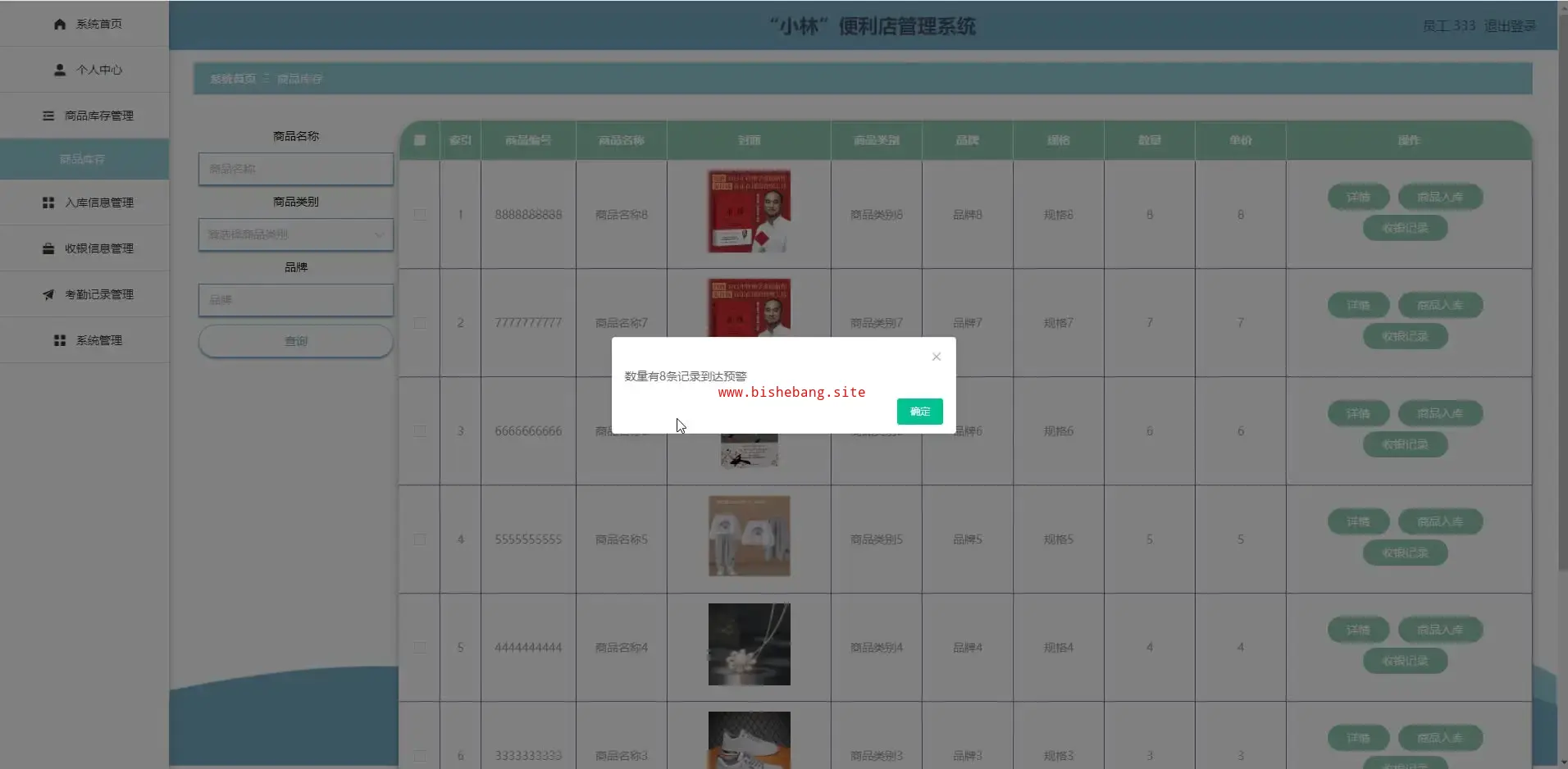Toggle the select-all checkbox in table header
1568x769 pixels.
click(x=420, y=140)
